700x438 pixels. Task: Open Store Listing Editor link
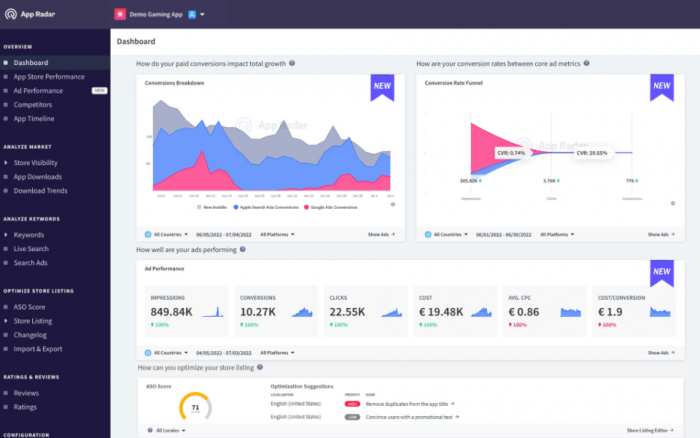click(x=650, y=430)
